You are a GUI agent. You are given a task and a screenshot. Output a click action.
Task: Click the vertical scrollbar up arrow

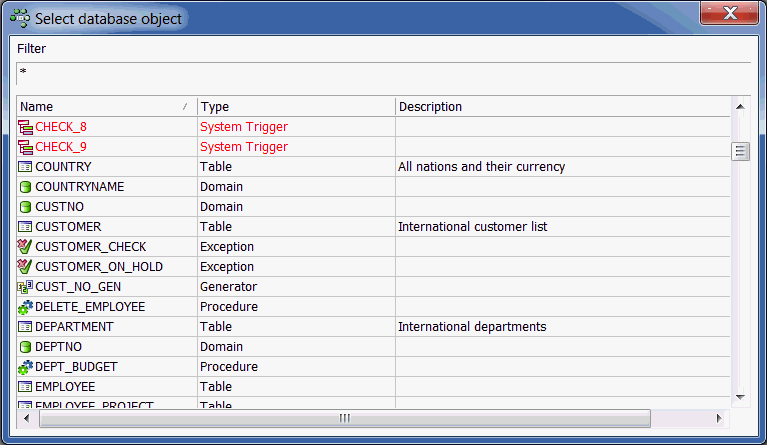(740, 107)
